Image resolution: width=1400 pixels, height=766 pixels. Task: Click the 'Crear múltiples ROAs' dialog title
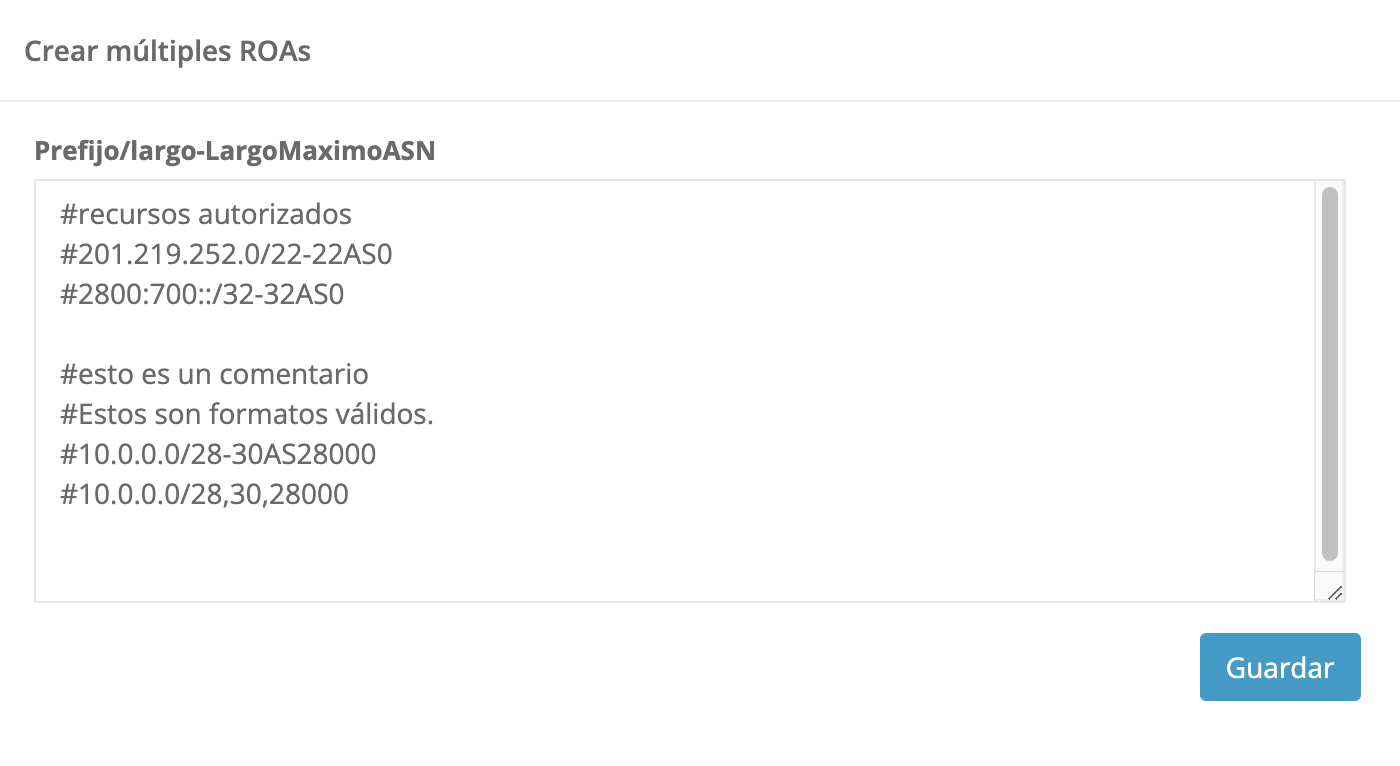tap(167, 51)
